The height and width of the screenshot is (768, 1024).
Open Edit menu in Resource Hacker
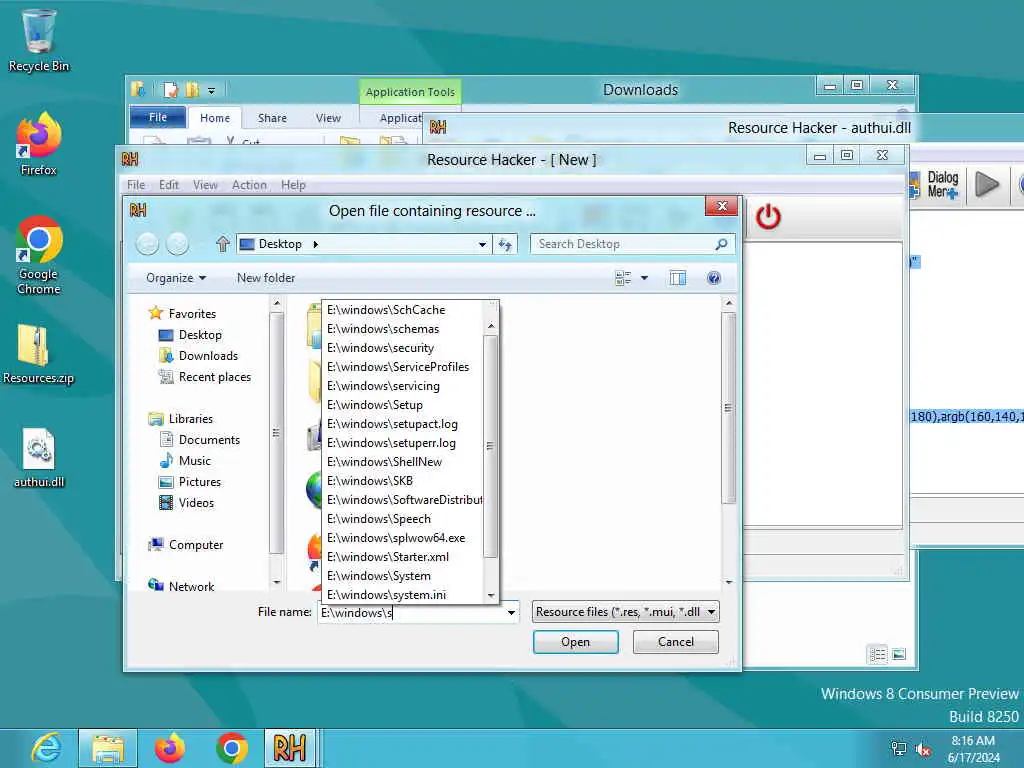[x=168, y=185]
